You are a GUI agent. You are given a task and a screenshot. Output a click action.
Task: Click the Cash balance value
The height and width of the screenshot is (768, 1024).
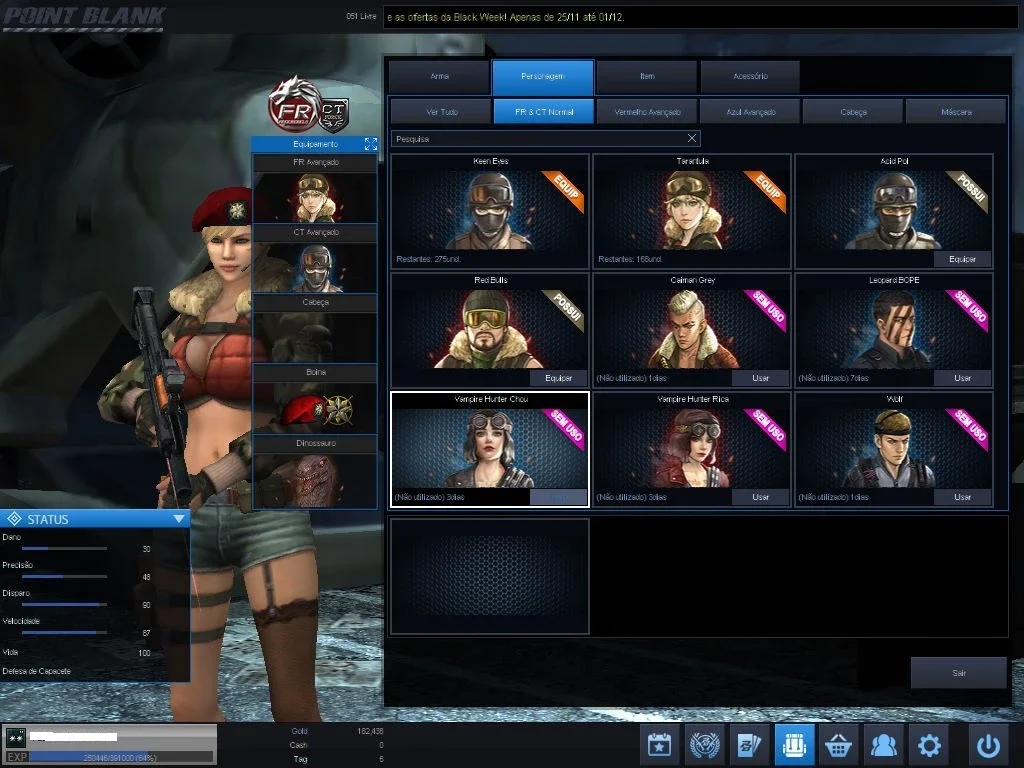380,745
